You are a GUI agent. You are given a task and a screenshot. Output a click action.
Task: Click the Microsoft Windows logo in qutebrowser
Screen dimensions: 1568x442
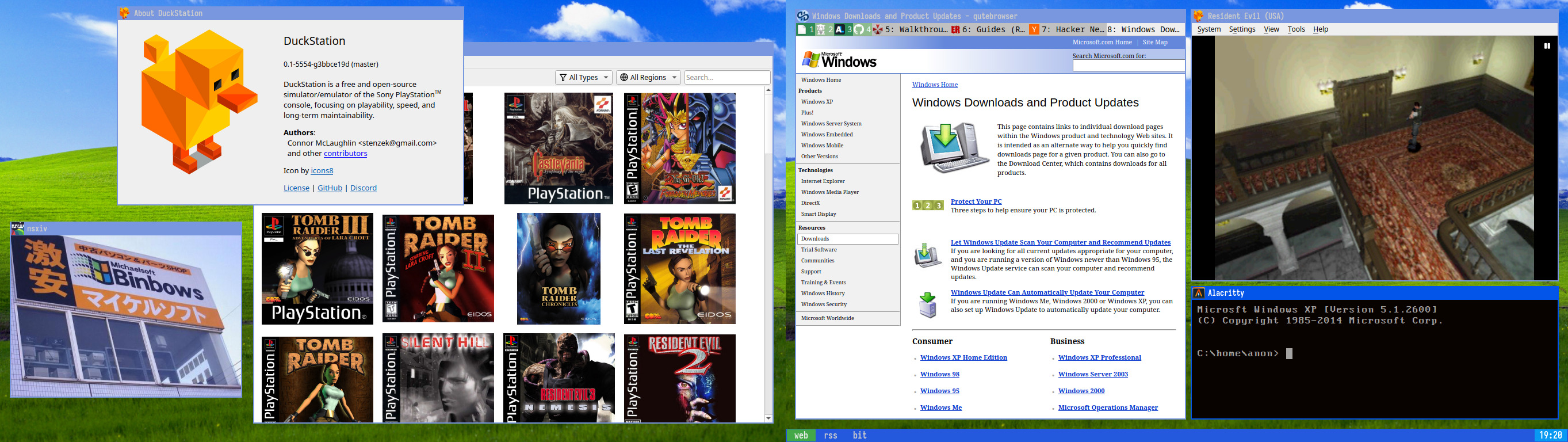839,59
